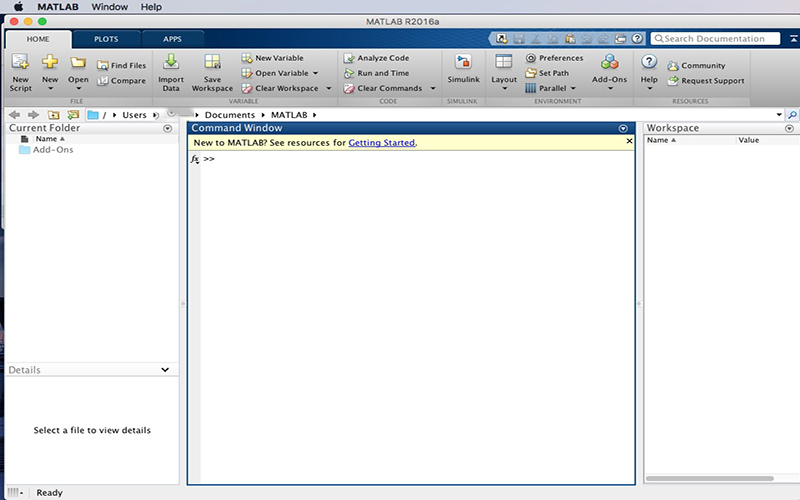This screenshot has height=500, width=800.
Task: Click the Parallel option
Action: click(546, 88)
